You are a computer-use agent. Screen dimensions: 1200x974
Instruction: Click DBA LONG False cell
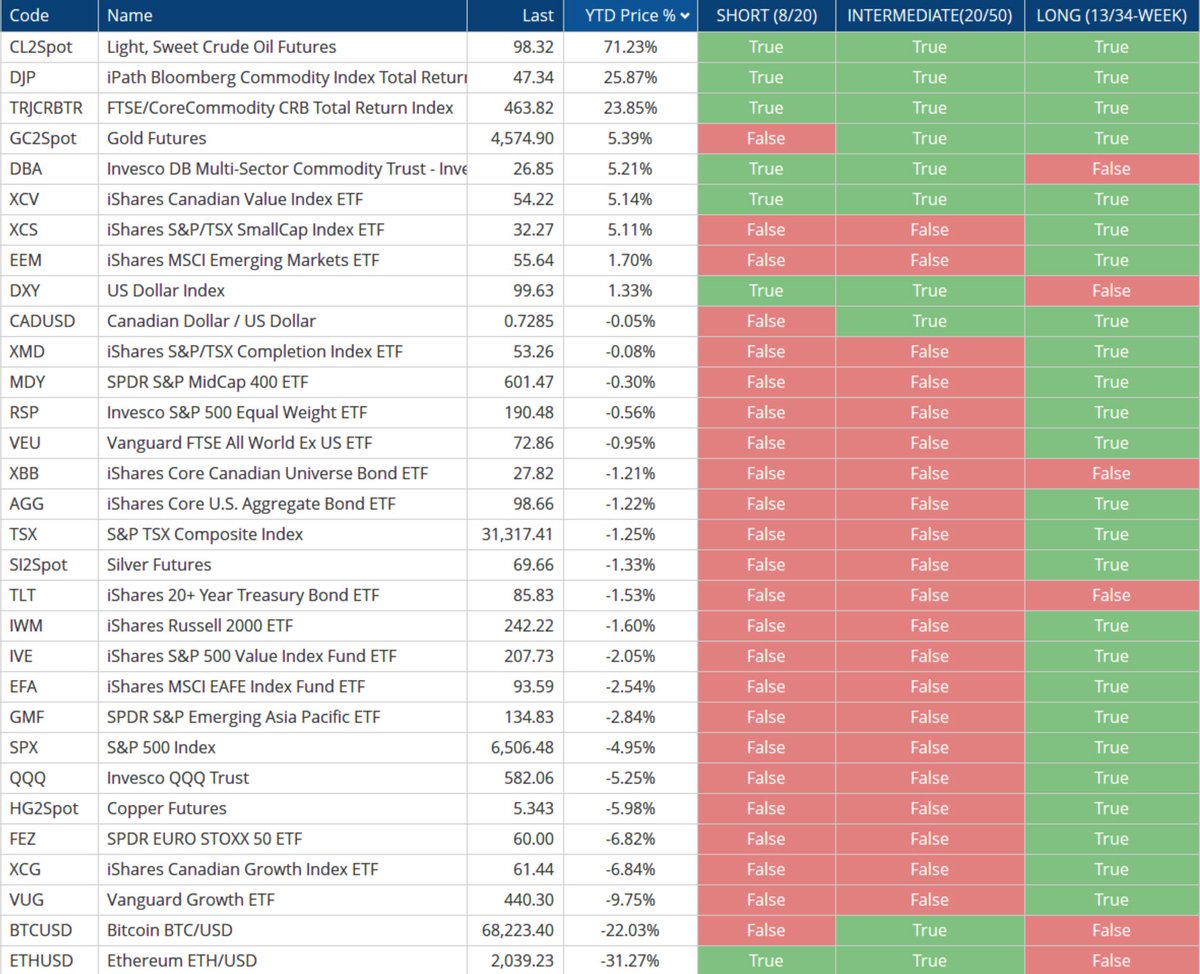tap(1111, 169)
